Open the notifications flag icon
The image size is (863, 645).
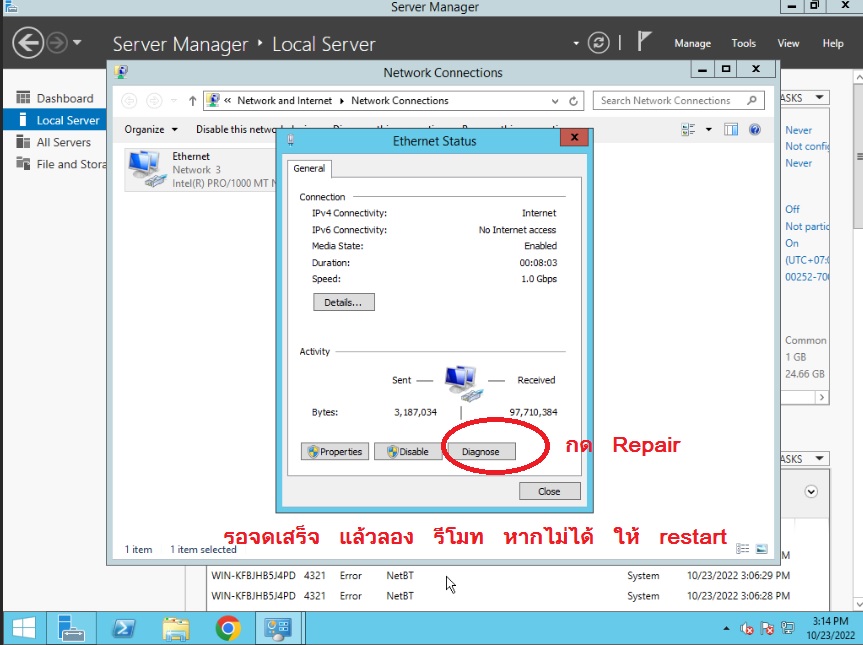(x=645, y=42)
